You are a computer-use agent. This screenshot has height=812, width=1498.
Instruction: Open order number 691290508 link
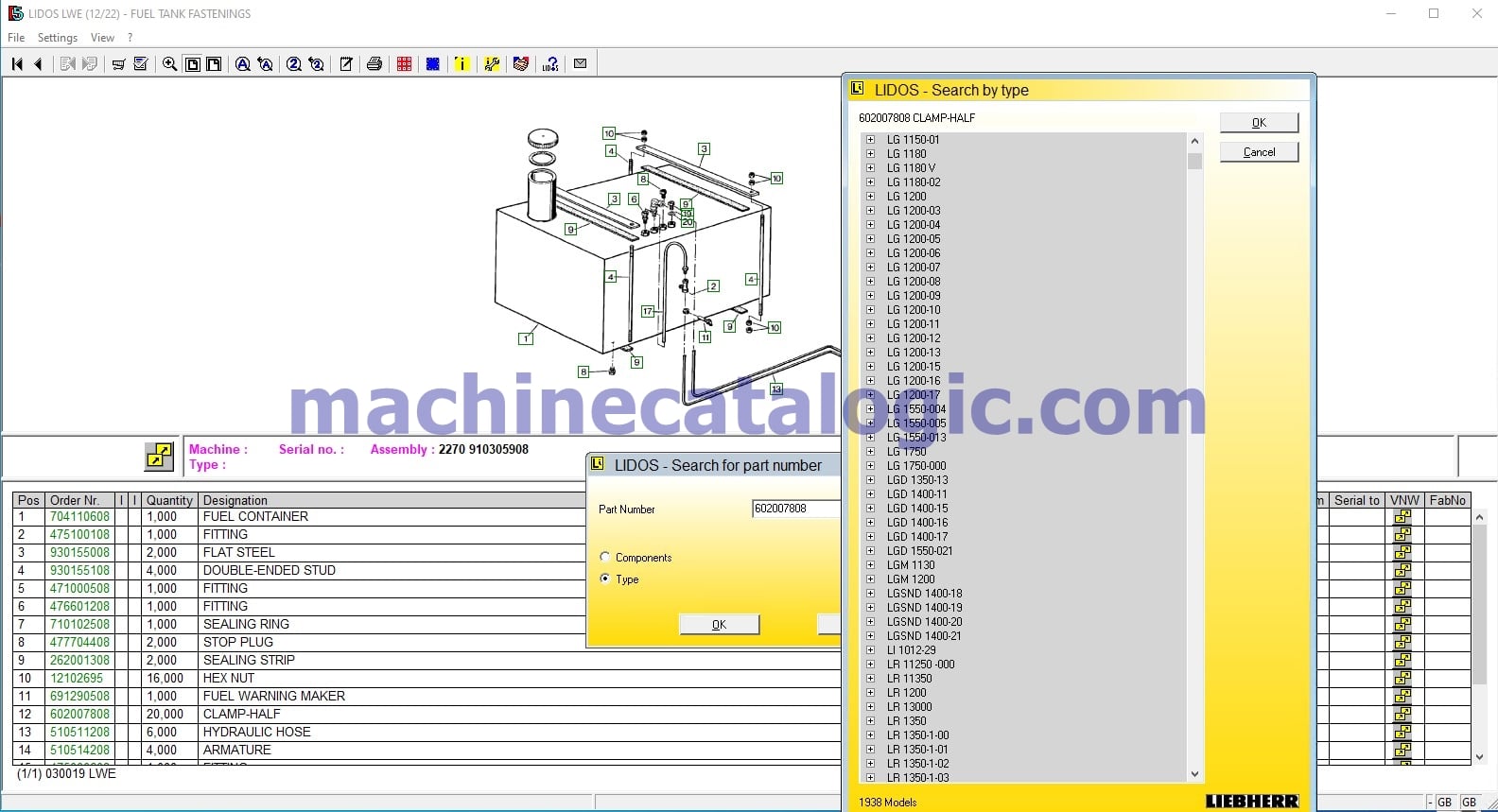click(79, 697)
